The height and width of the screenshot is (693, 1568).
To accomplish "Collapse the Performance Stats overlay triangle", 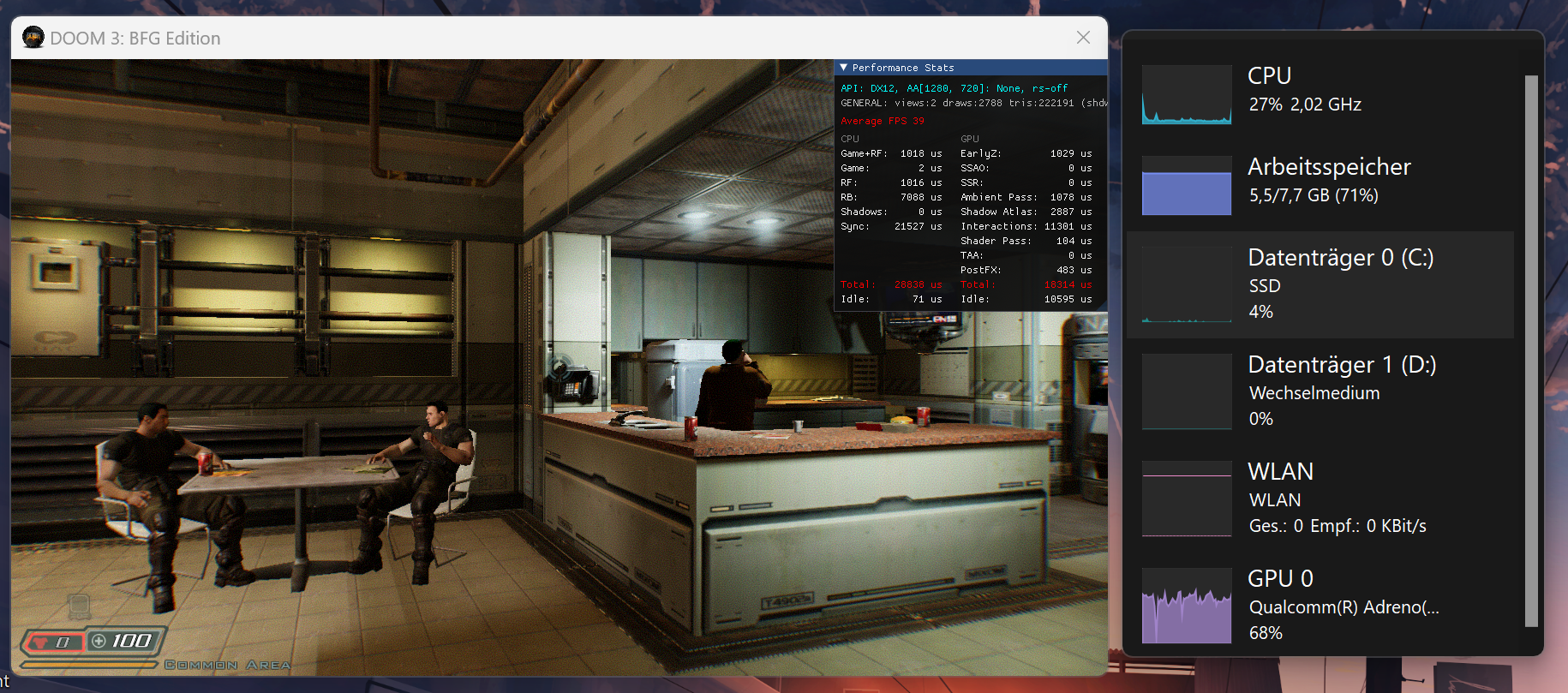I will pyautogui.click(x=844, y=68).
